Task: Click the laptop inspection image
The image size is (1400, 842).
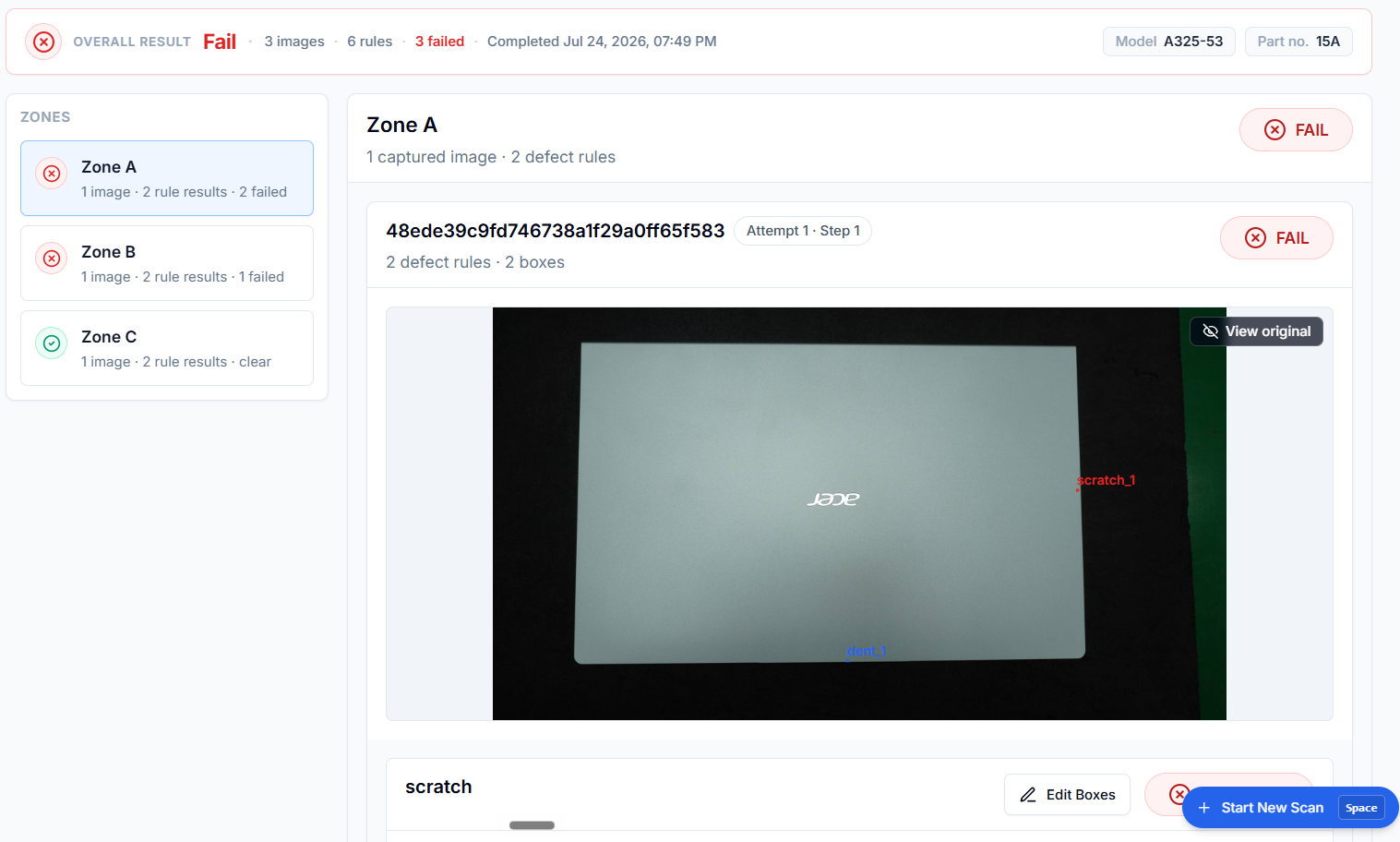Action: [859, 513]
